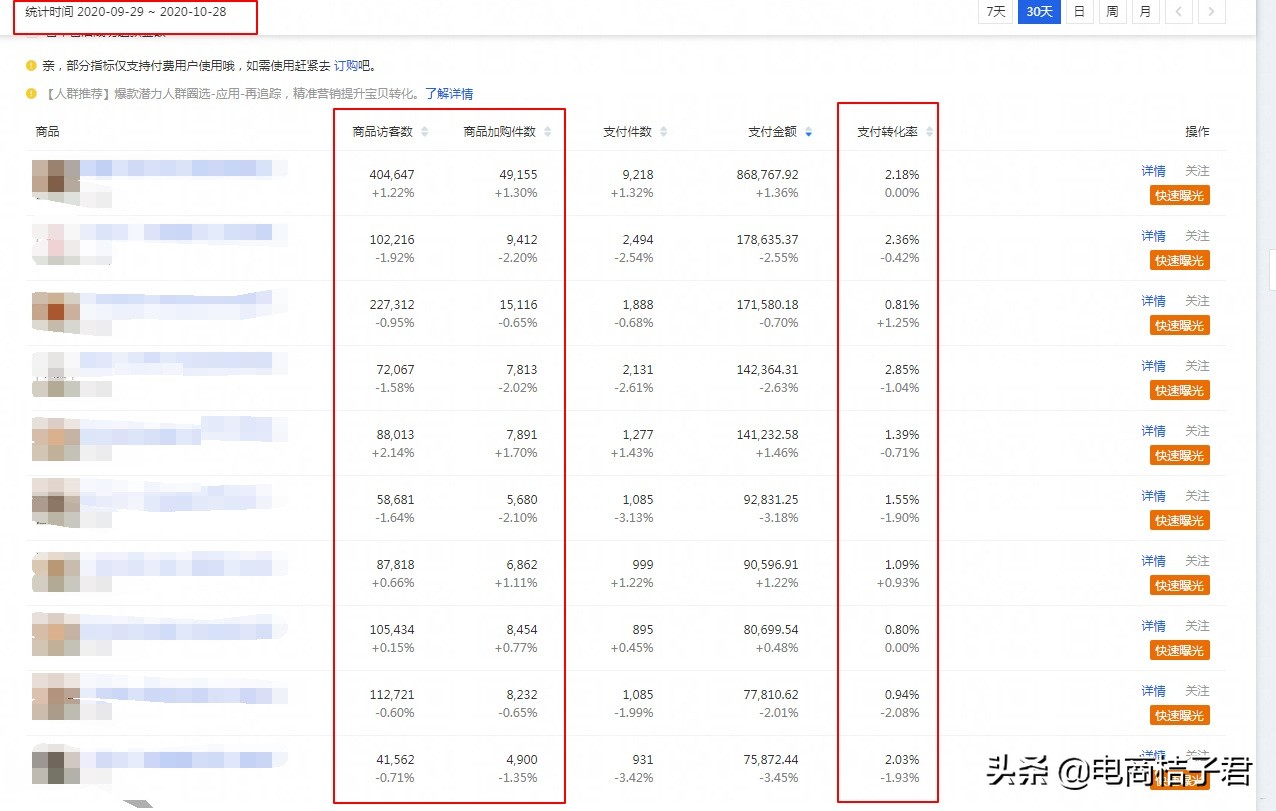The width and height of the screenshot is (1276, 811).
Task: Click the 9,218 paid items cell
Action: click(637, 175)
